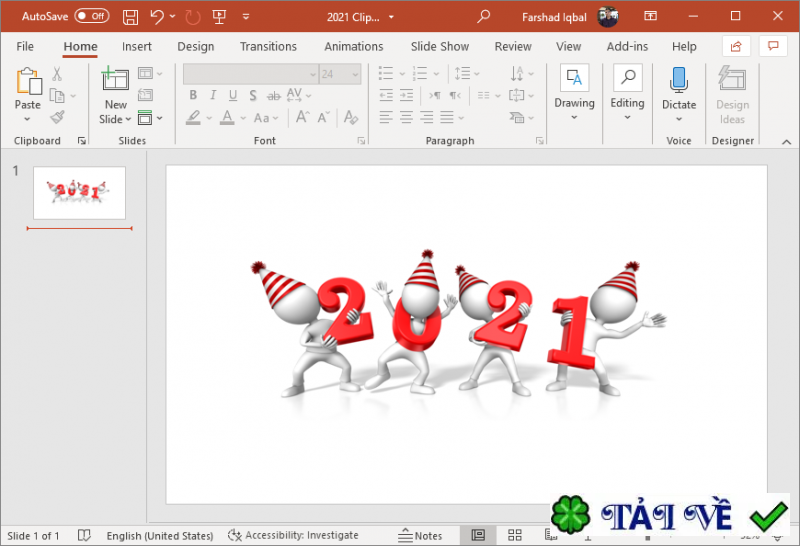Screen dimensions: 800x546
Task: Open the Clipboard dialog launcher
Action: click(82, 141)
